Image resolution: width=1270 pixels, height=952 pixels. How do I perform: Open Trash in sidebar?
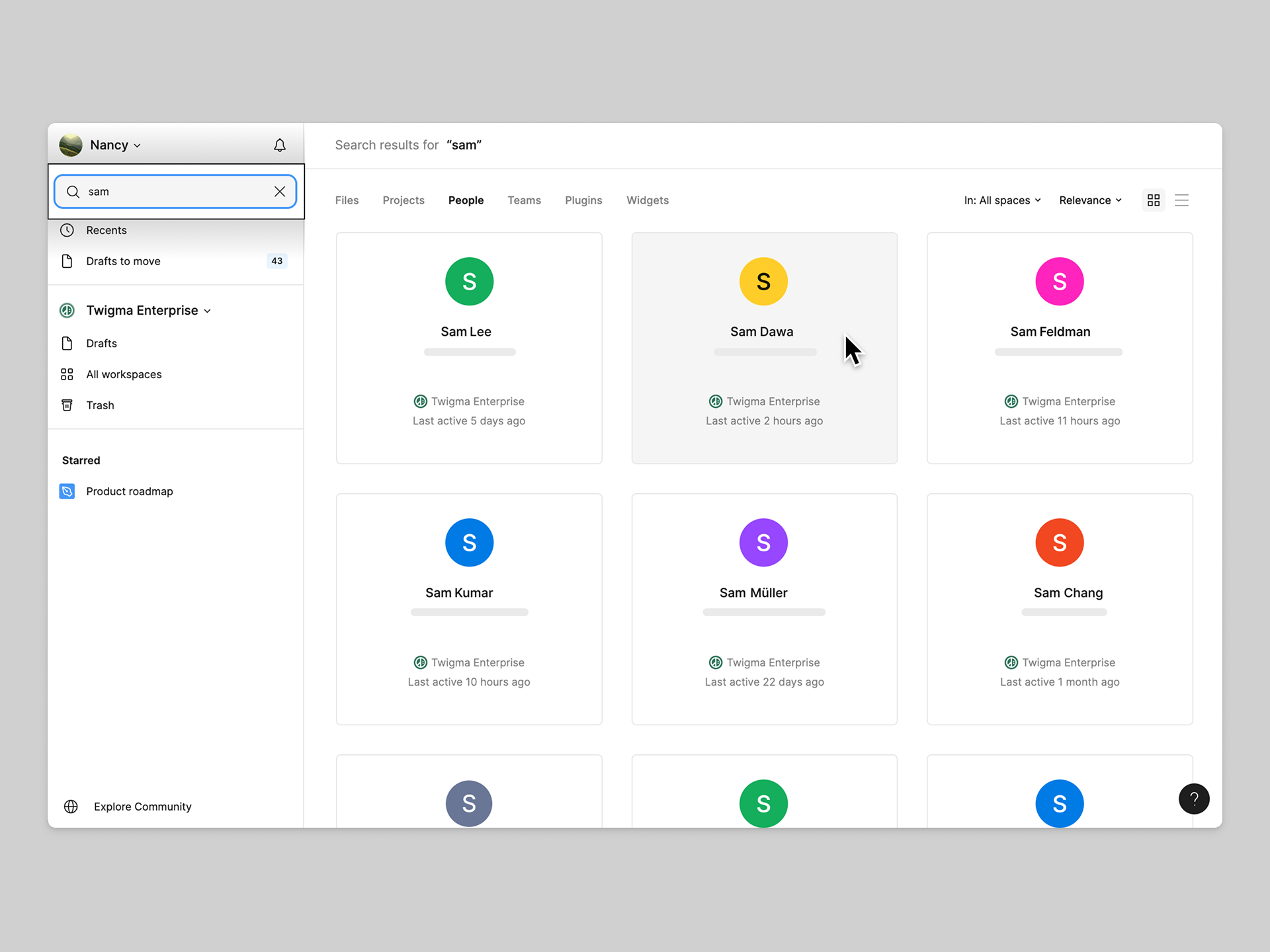pos(100,405)
